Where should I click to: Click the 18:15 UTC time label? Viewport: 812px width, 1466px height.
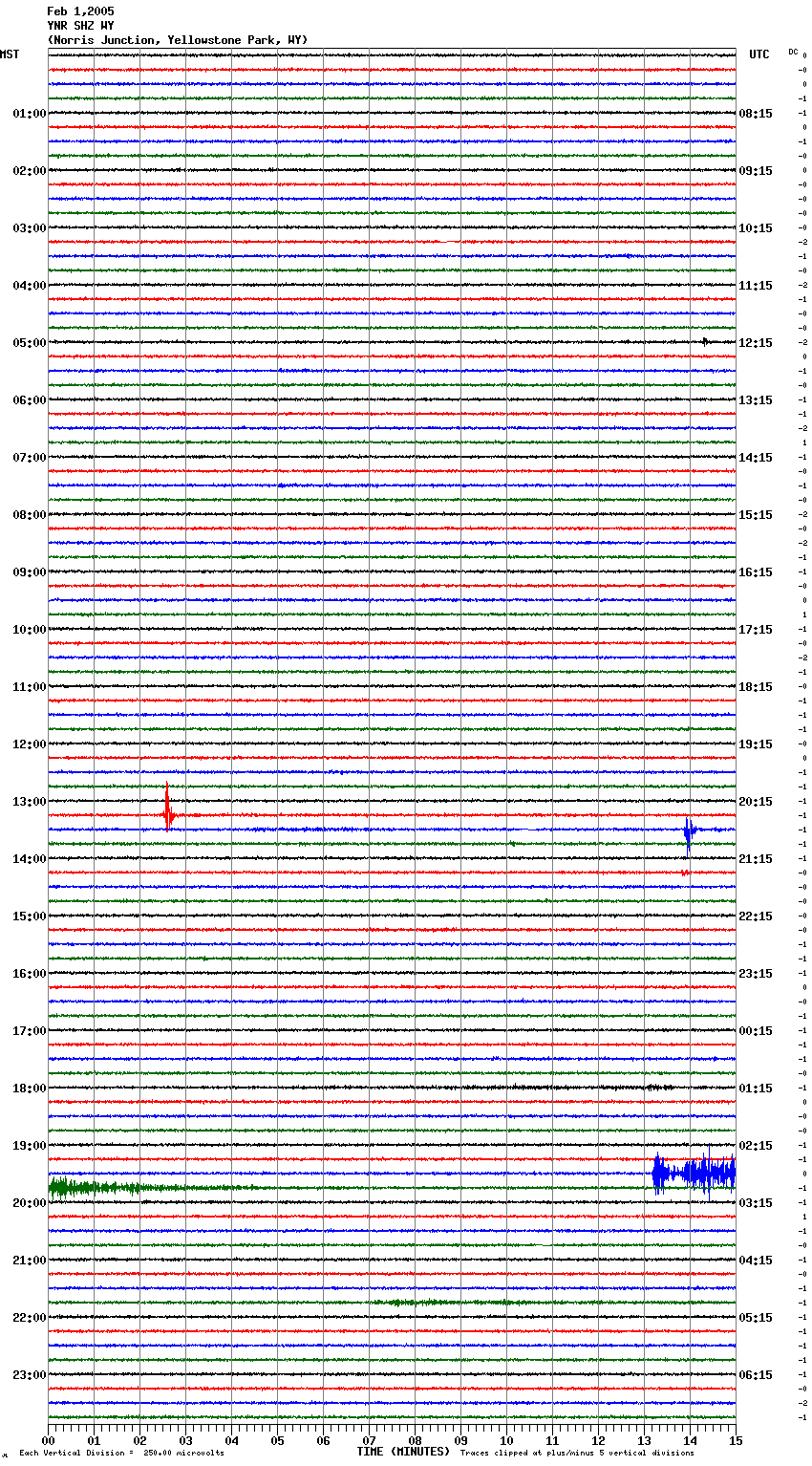pyautogui.click(x=756, y=687)
